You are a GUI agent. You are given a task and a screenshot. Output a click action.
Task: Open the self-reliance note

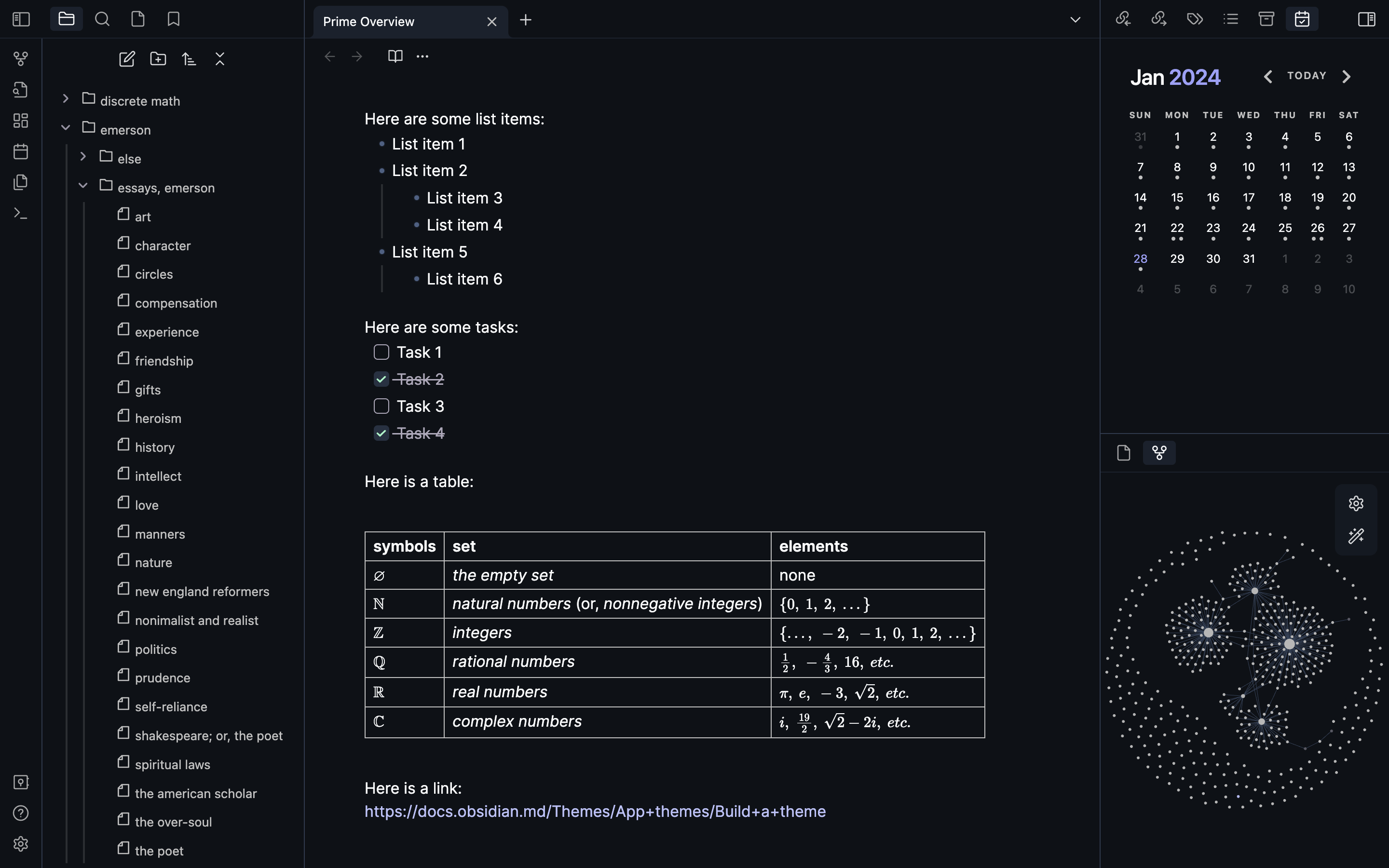(171, 706)
